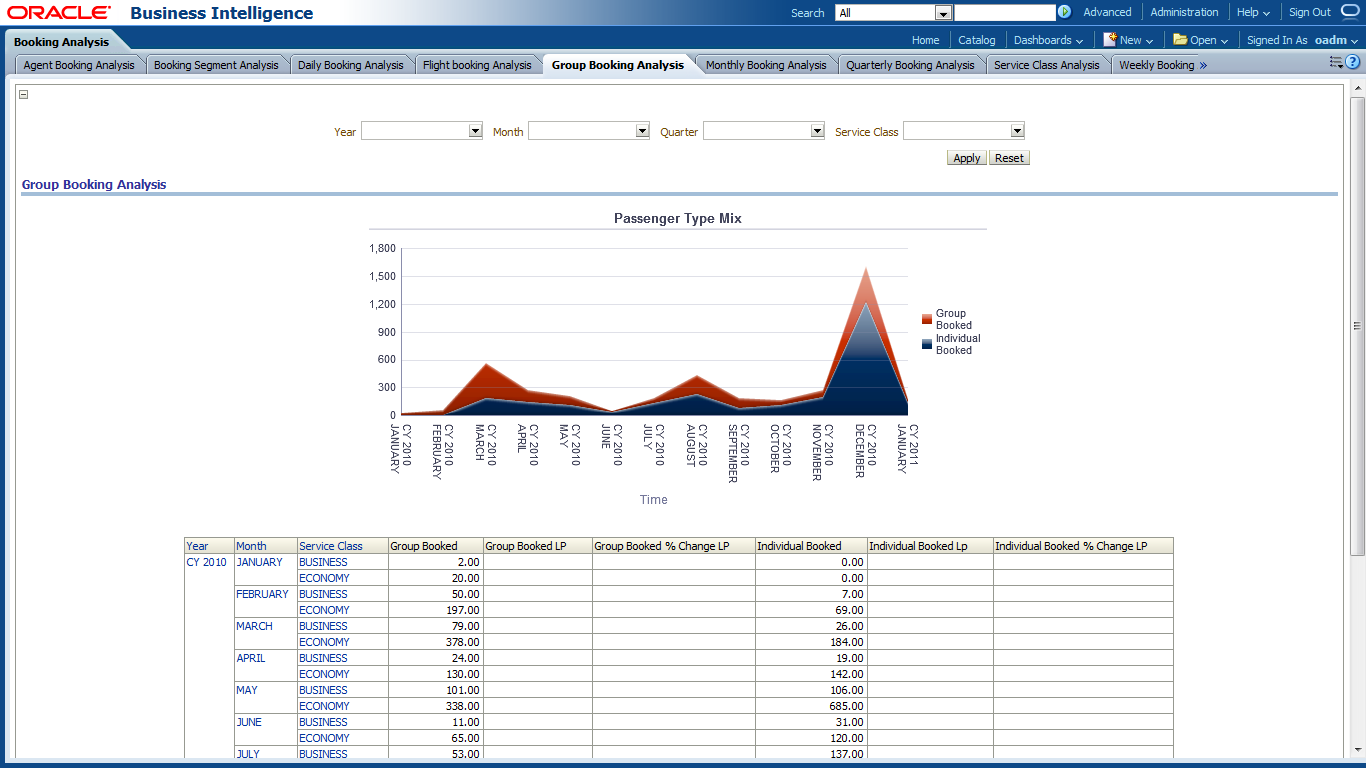Click the New document icon
The width and height of the screenshot is (1366, 768).
point(1109,40)
